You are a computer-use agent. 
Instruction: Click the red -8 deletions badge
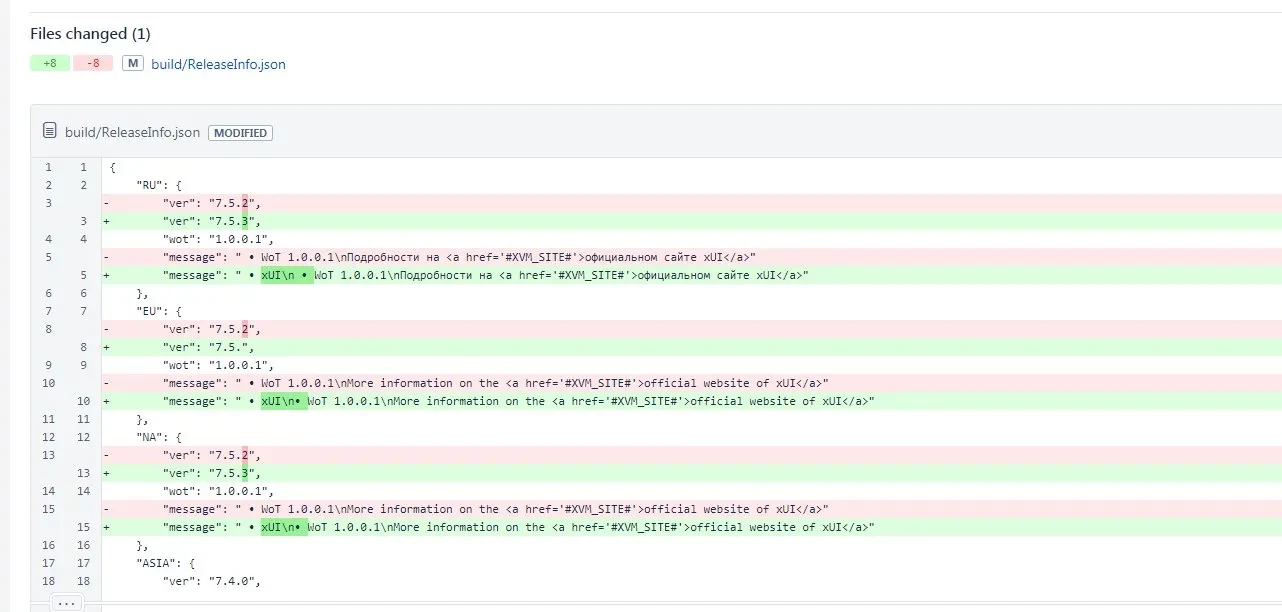tap(93, 64)
